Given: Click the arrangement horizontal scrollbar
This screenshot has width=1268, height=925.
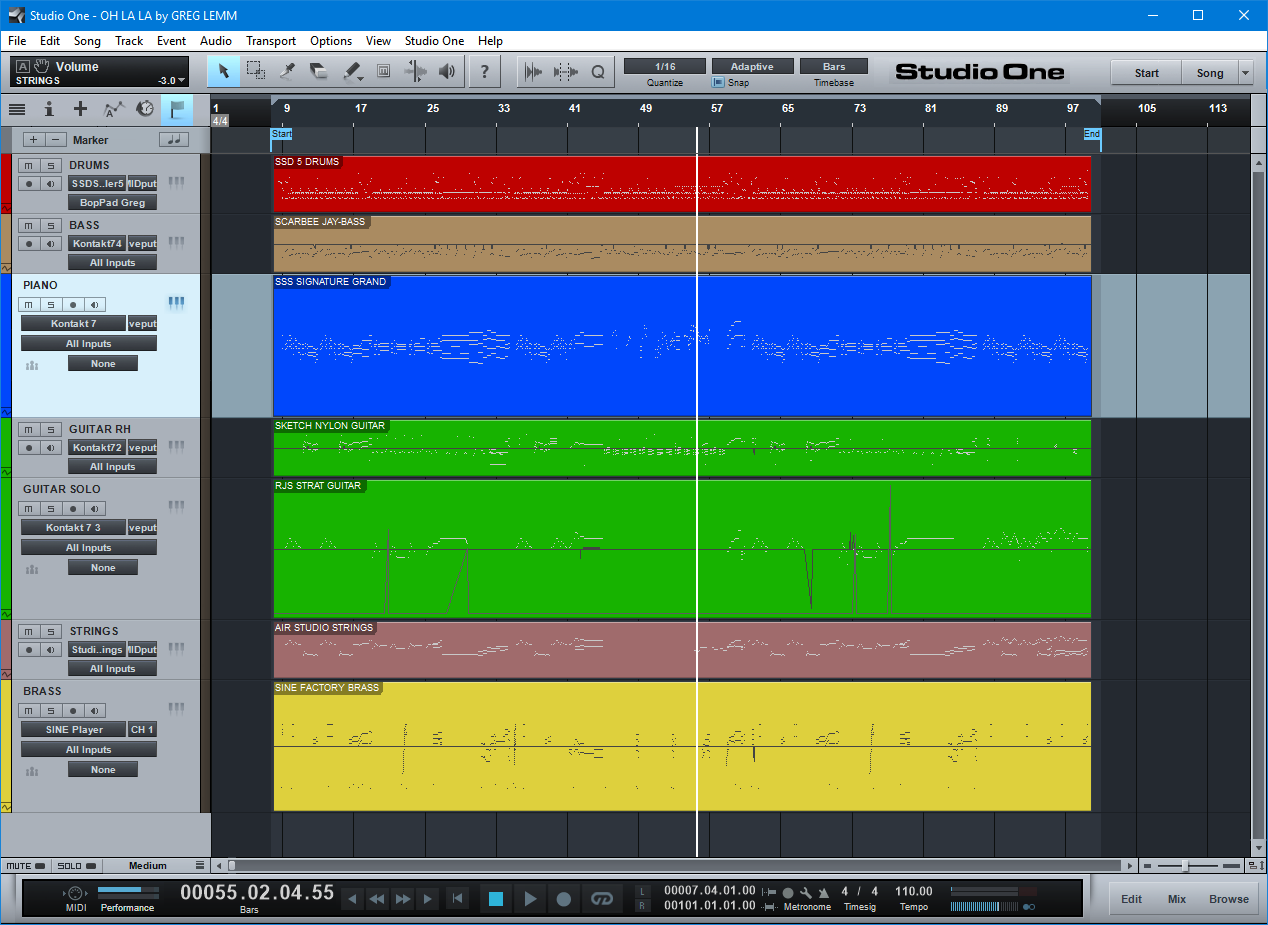Looking at the screenshot, I should [x=675, y=866].
